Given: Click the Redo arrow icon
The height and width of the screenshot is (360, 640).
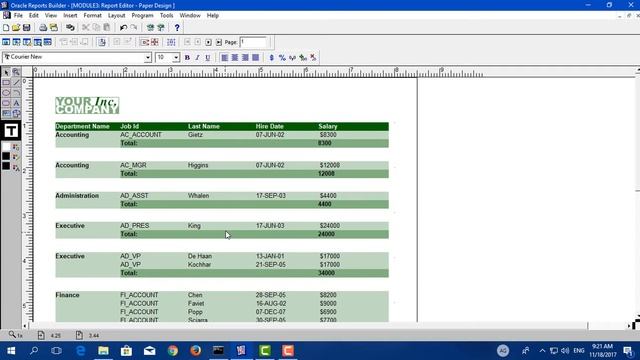Looking at the screenshot, I should pyautogui.click(x=134, y=28).
